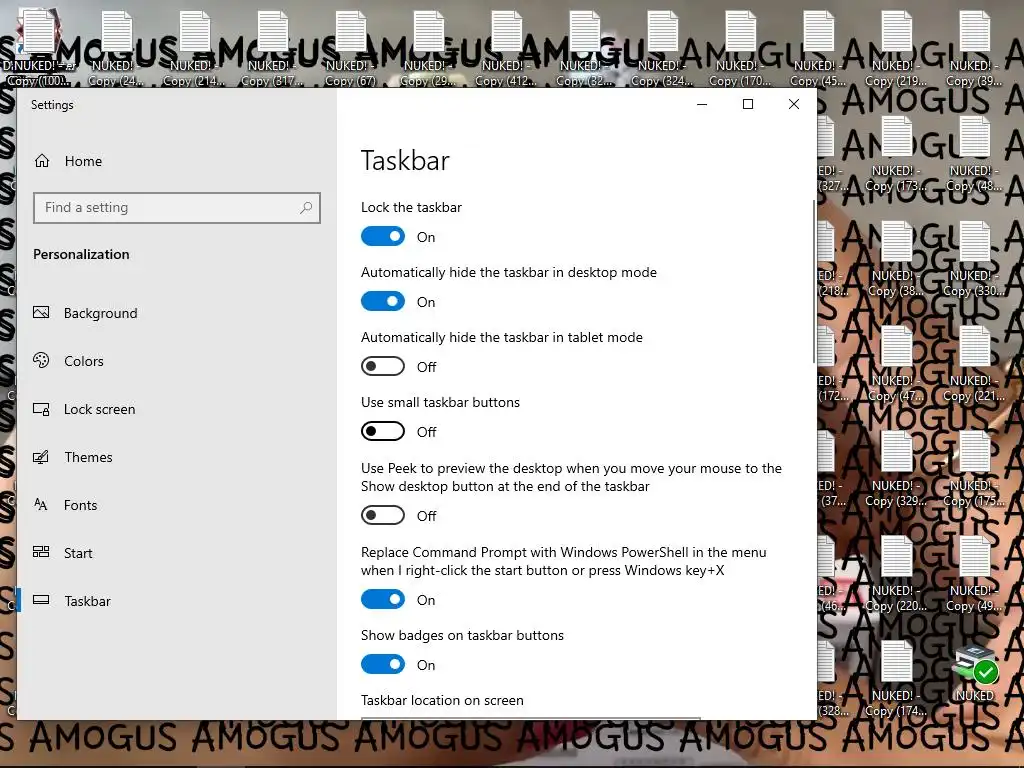Select desktop file NUKED! - Copy (219...
1024x768 pixels.
click(x=897, y=48)
